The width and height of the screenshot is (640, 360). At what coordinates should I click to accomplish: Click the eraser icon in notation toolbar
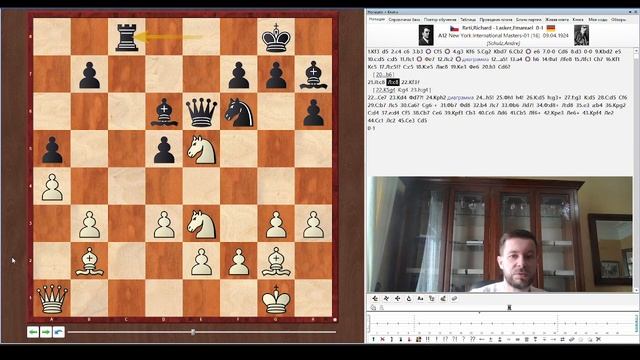(x=454, y=298)
